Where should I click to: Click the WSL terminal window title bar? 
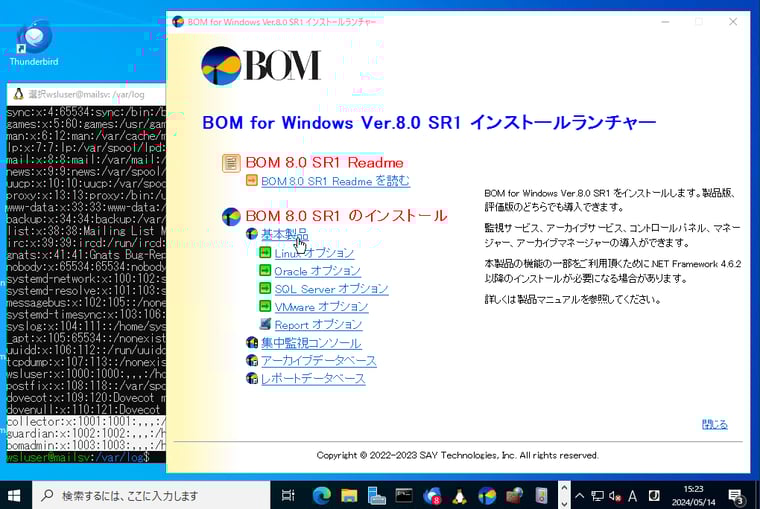point(86,94)
